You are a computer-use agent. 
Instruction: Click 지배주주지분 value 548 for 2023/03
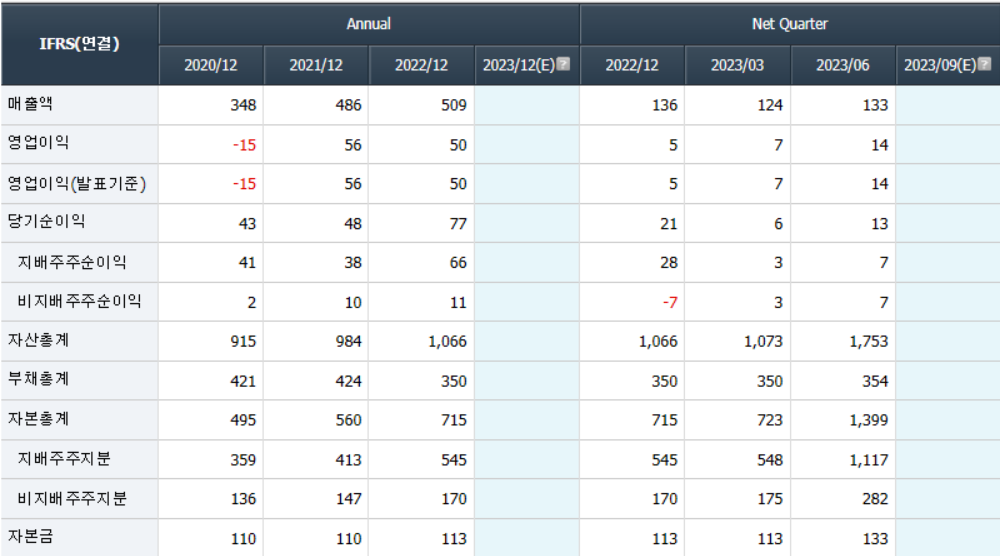770,460
